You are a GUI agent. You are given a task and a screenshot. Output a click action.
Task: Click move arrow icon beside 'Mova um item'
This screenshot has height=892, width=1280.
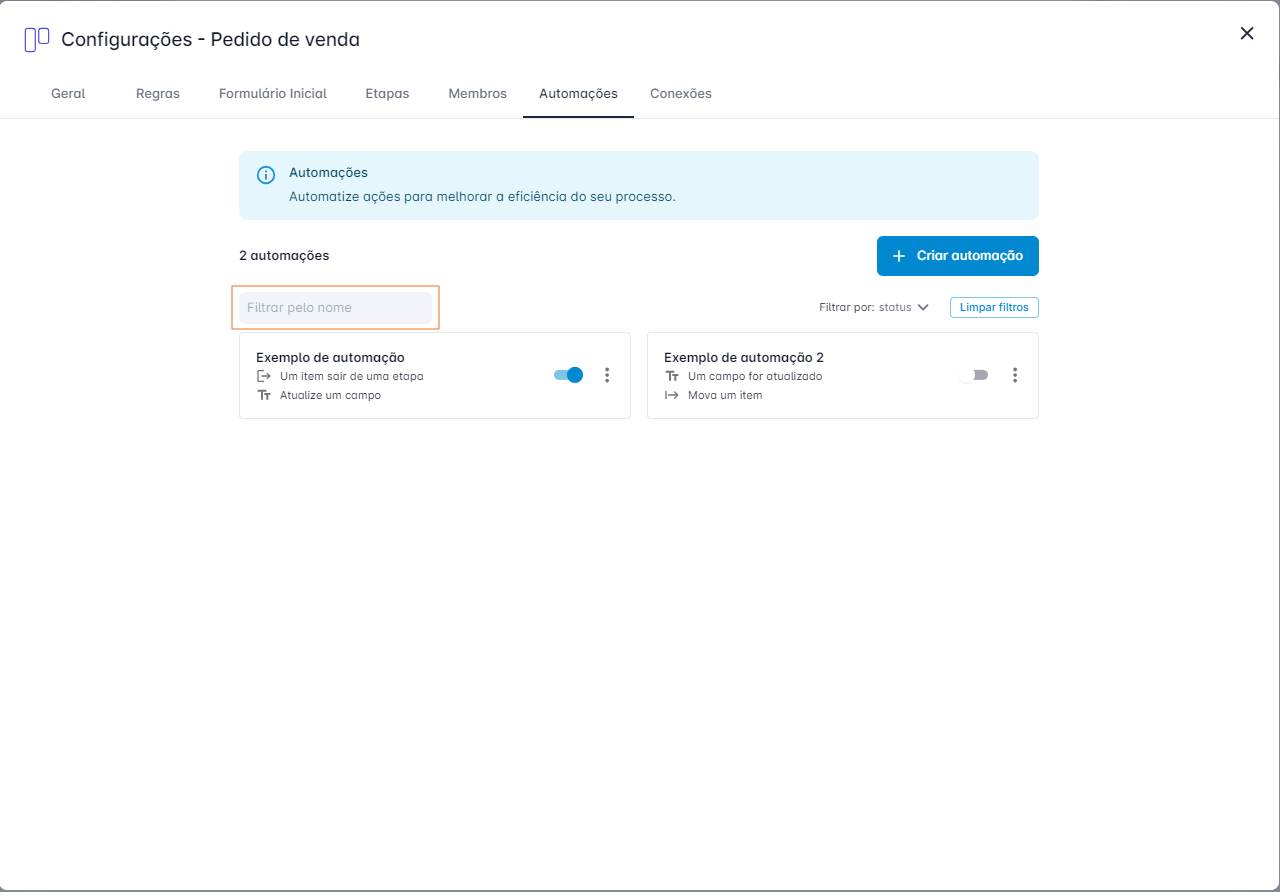pos(672,395)
